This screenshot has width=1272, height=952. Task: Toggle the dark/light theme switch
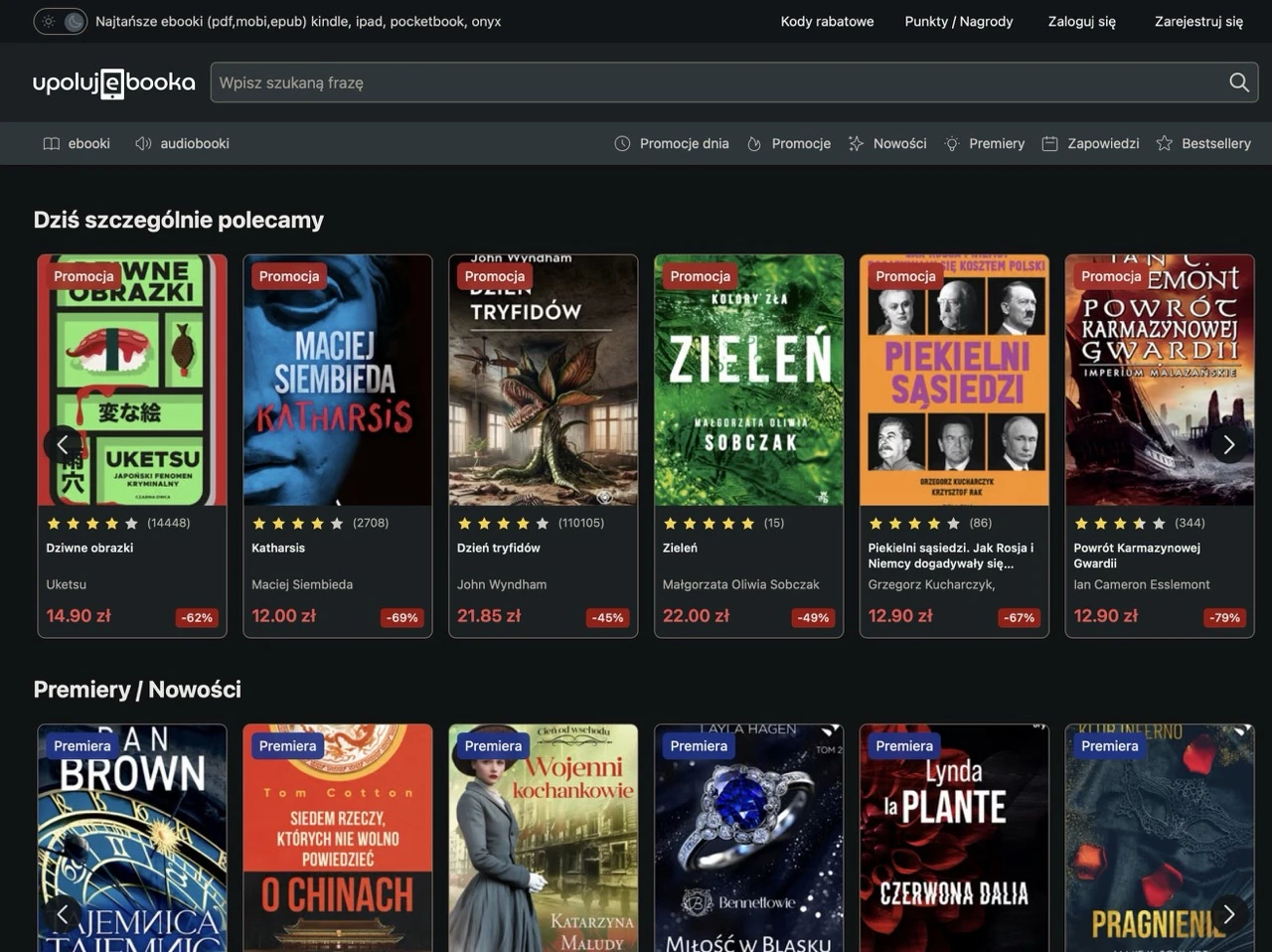60,21
